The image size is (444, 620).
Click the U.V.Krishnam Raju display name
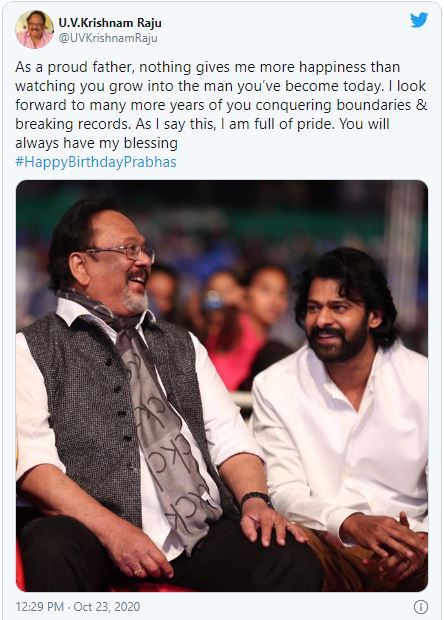(110, 23)
